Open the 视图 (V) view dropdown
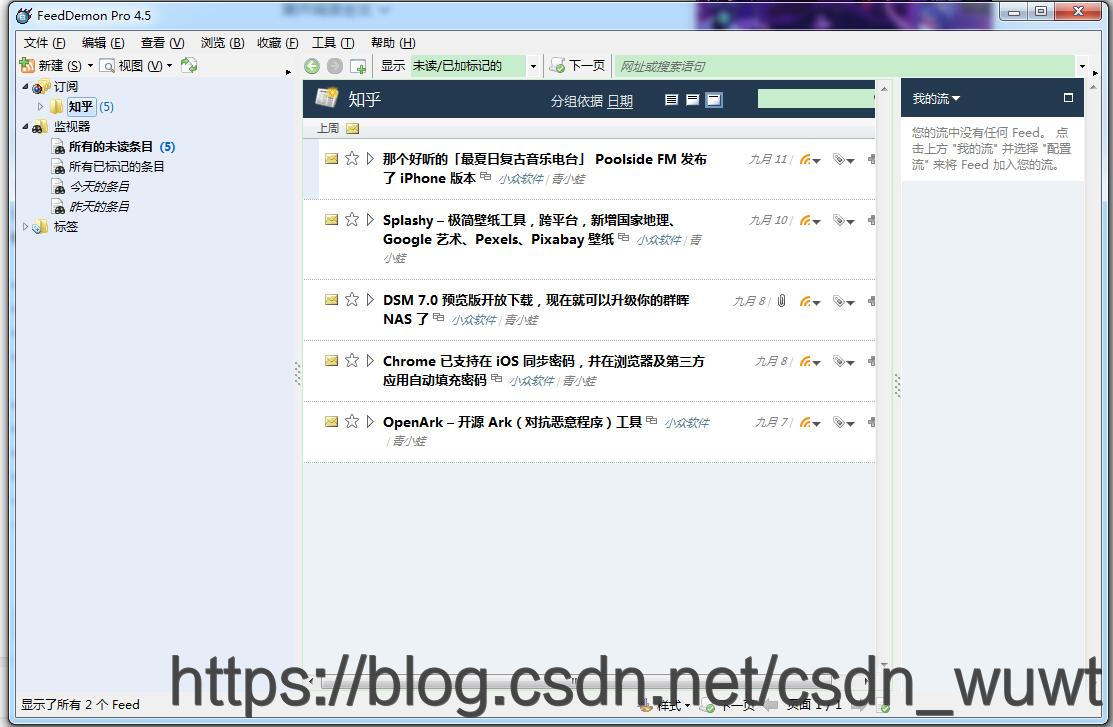This screenshot has height=727, width=1113. point(136,66)
